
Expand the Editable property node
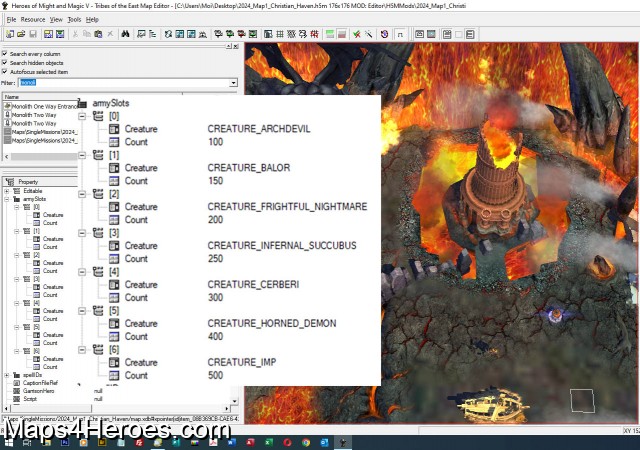pyautogui.click(x=7, y=191)
